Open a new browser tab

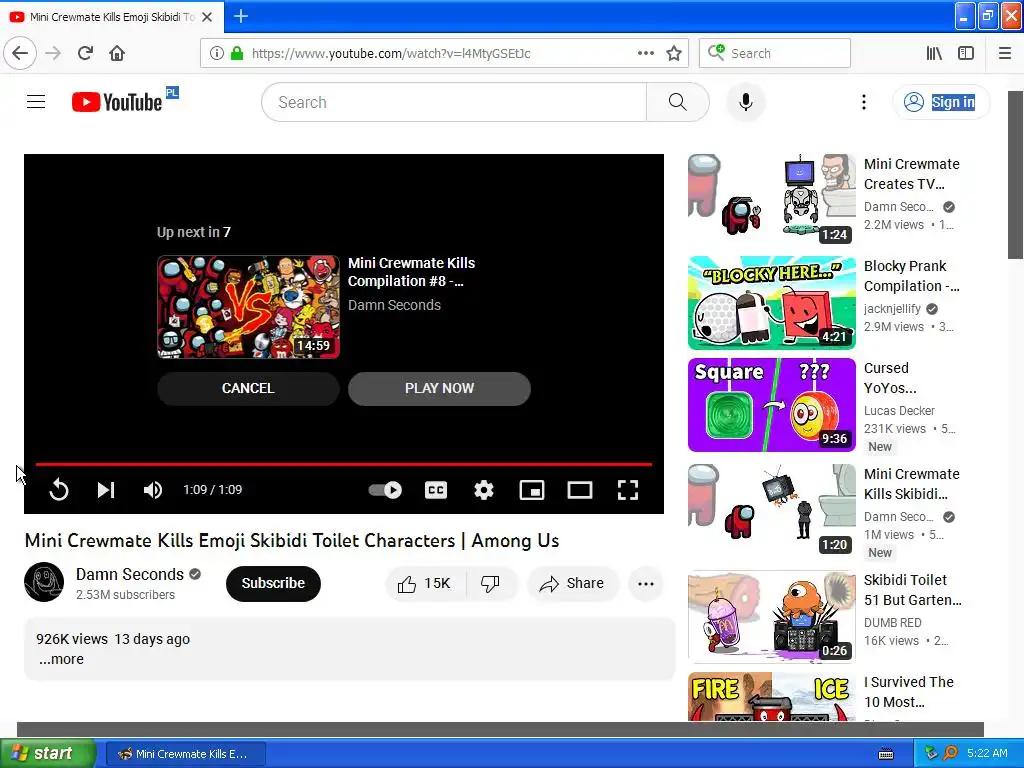pos(240,16)
